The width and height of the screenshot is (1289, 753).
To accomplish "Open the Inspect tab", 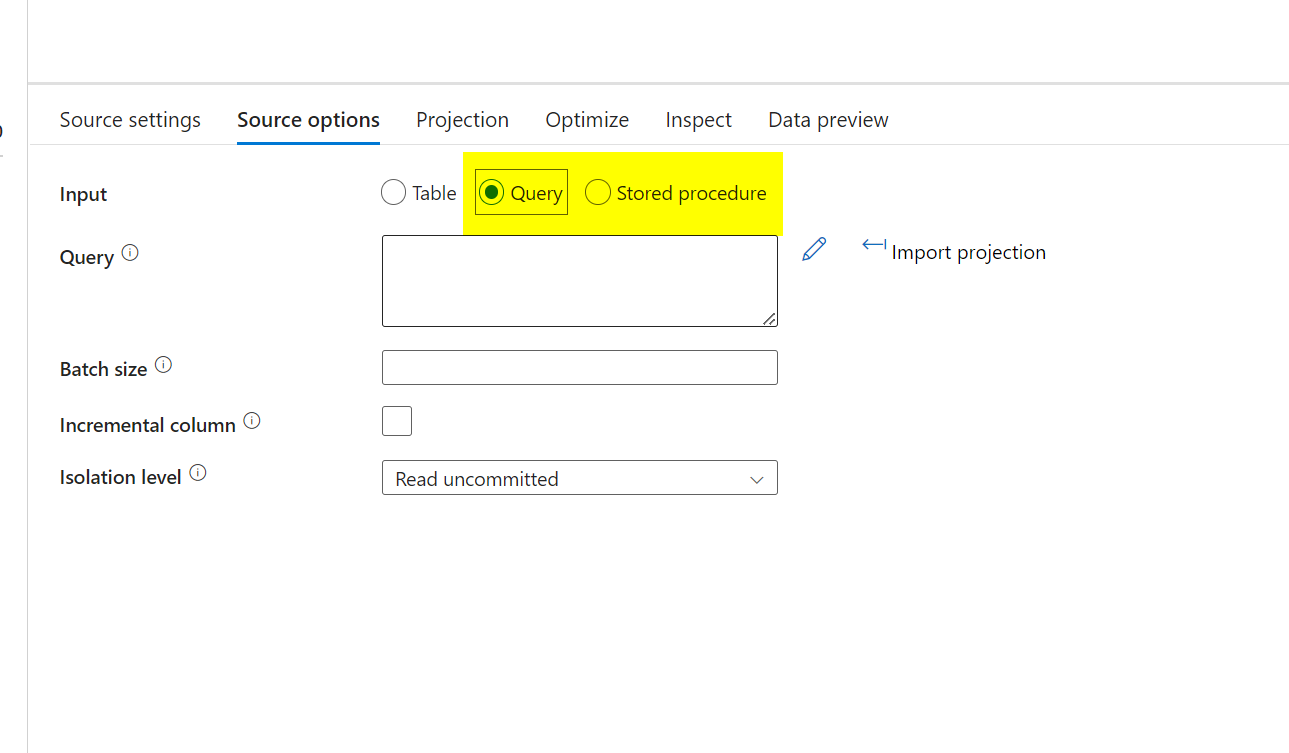I will (x=697, y=119).
